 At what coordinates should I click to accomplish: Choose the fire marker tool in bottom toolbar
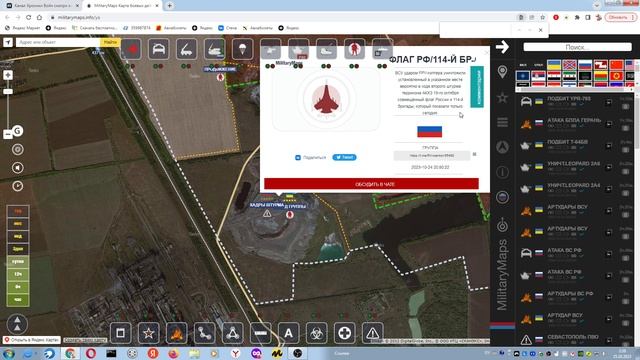coord(176,333)
